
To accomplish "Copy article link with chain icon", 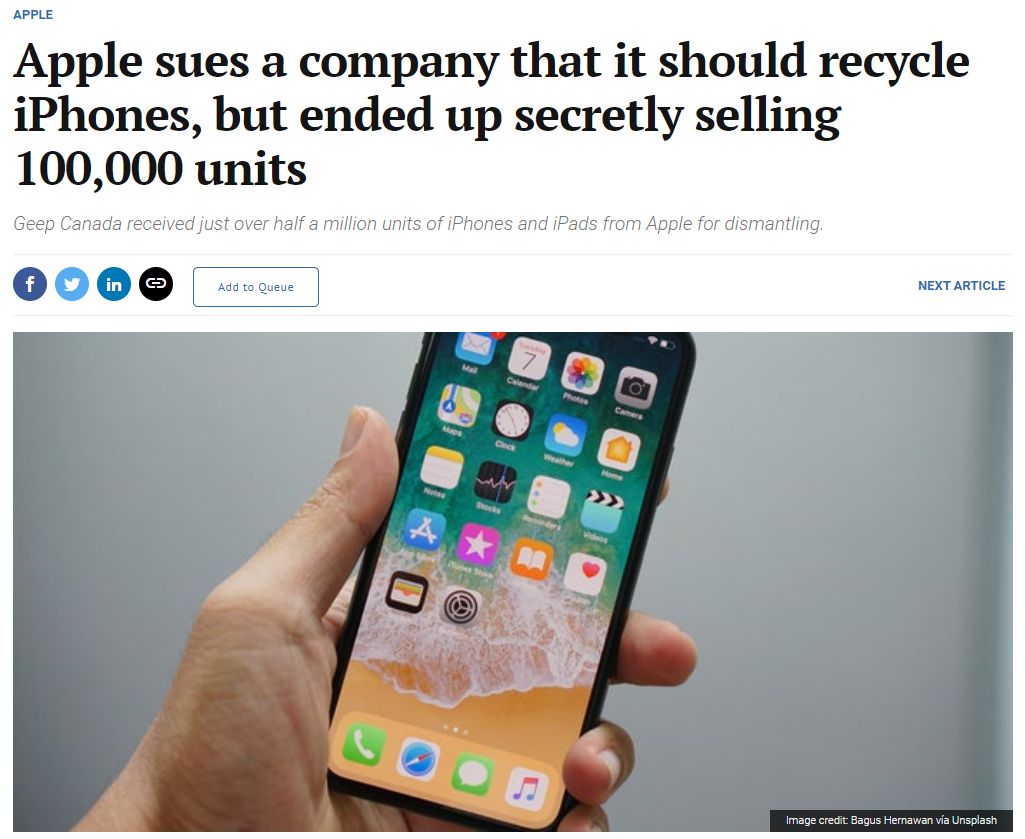I will point(156,284).
